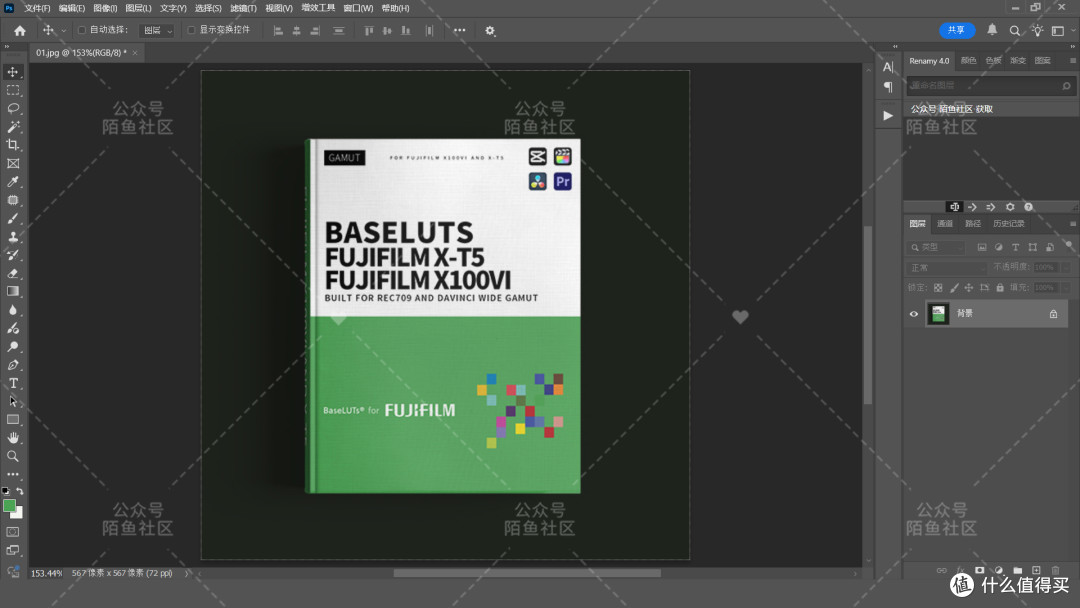
Task: Open Actions play panel icon
Action: [x=888, y=116]
